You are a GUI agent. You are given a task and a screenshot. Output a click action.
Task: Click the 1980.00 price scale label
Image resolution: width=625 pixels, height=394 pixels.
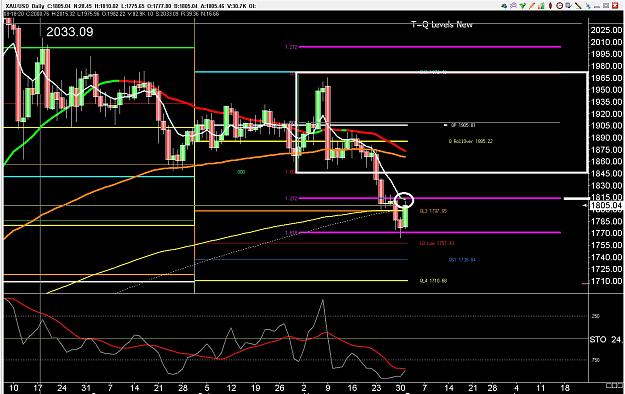[607, 66]
